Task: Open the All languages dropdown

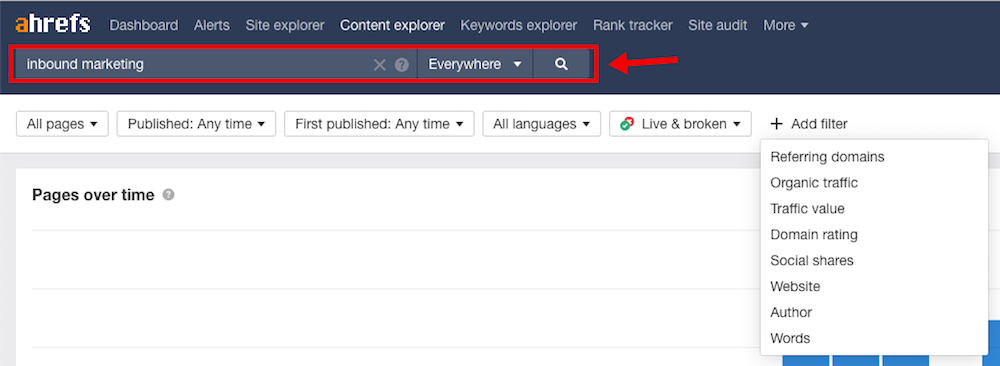Action: coord(542,124)
